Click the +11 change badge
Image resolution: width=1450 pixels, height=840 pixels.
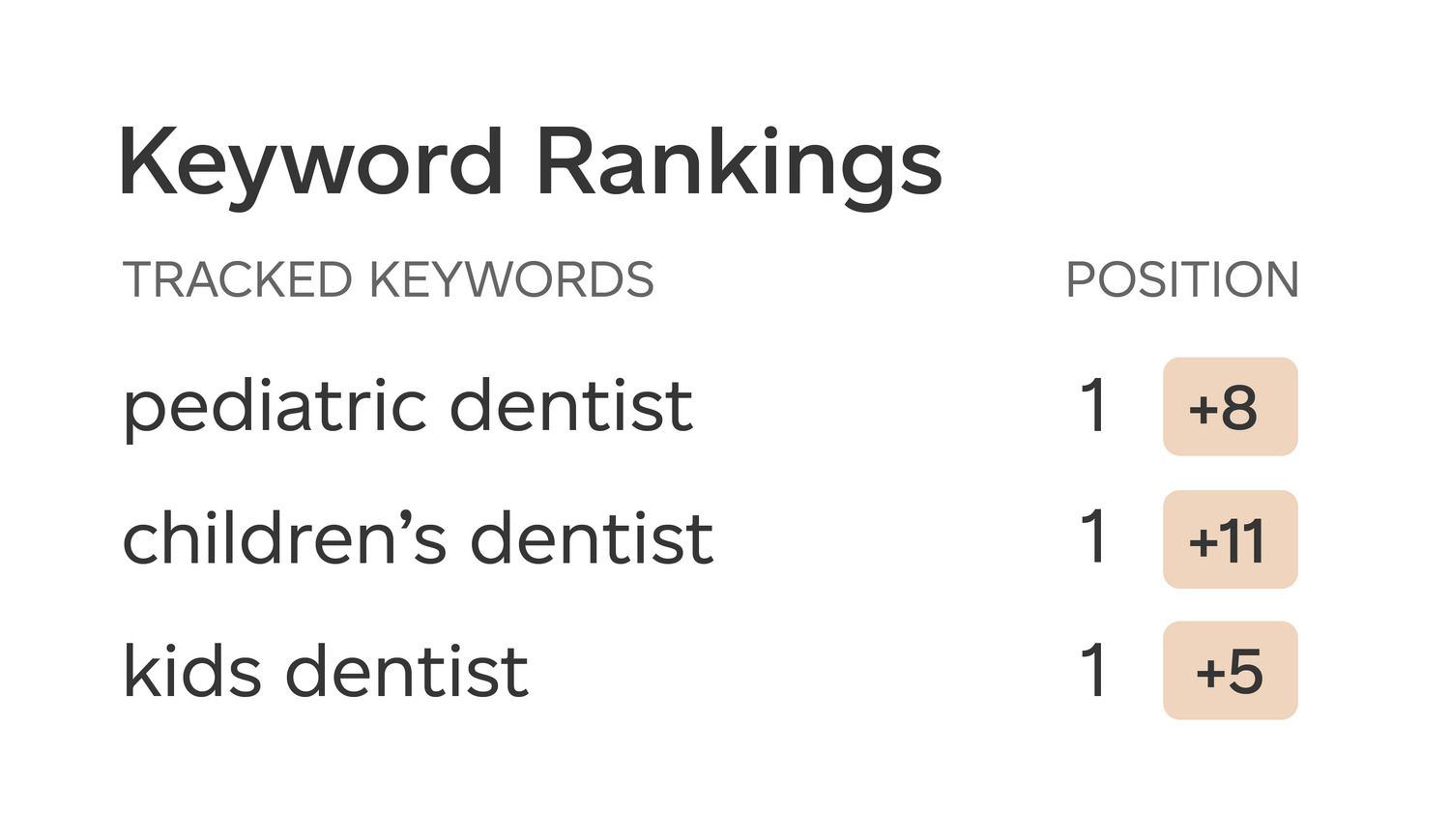coord(1230,539)
